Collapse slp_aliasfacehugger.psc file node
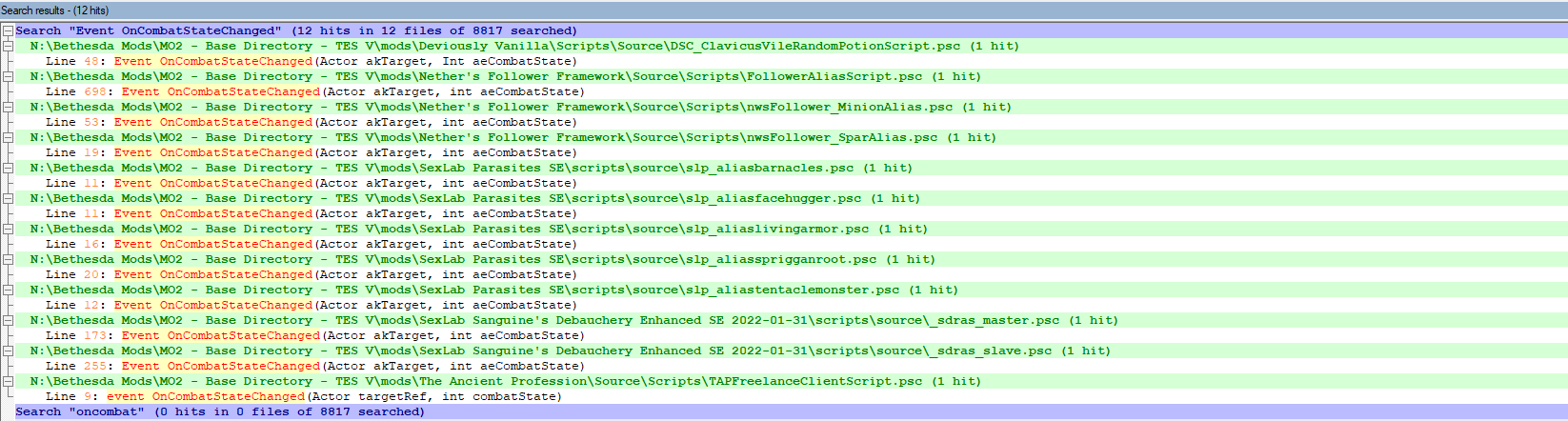The image size is (1568, 421). point(8,198)
